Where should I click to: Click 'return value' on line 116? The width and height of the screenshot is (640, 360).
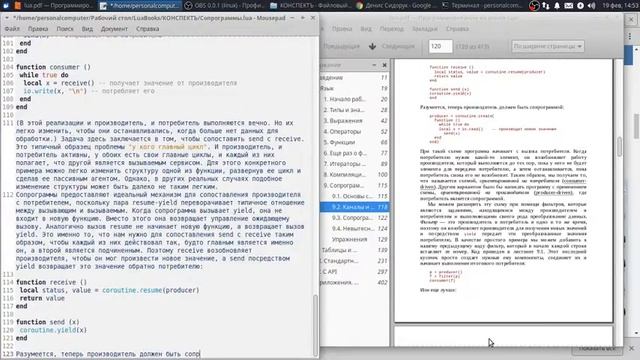pos(42,298)
